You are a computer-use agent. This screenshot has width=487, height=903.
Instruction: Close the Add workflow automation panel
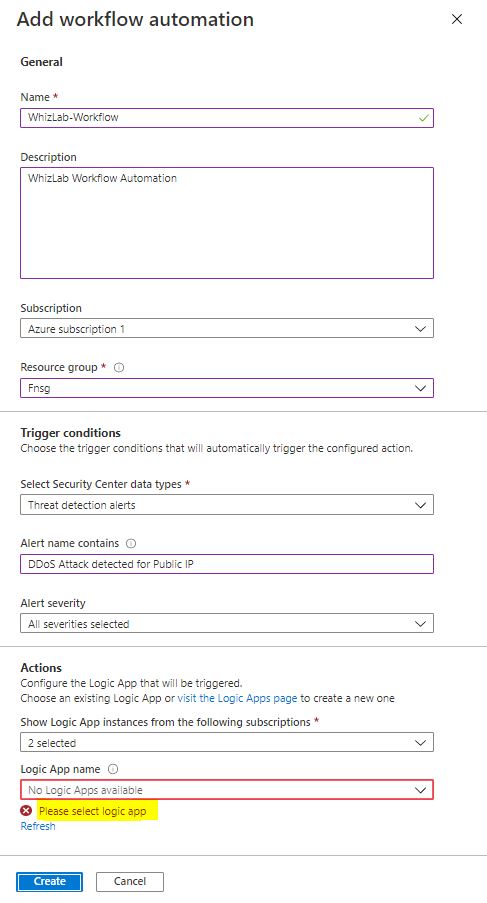click(x=456, y=20)
